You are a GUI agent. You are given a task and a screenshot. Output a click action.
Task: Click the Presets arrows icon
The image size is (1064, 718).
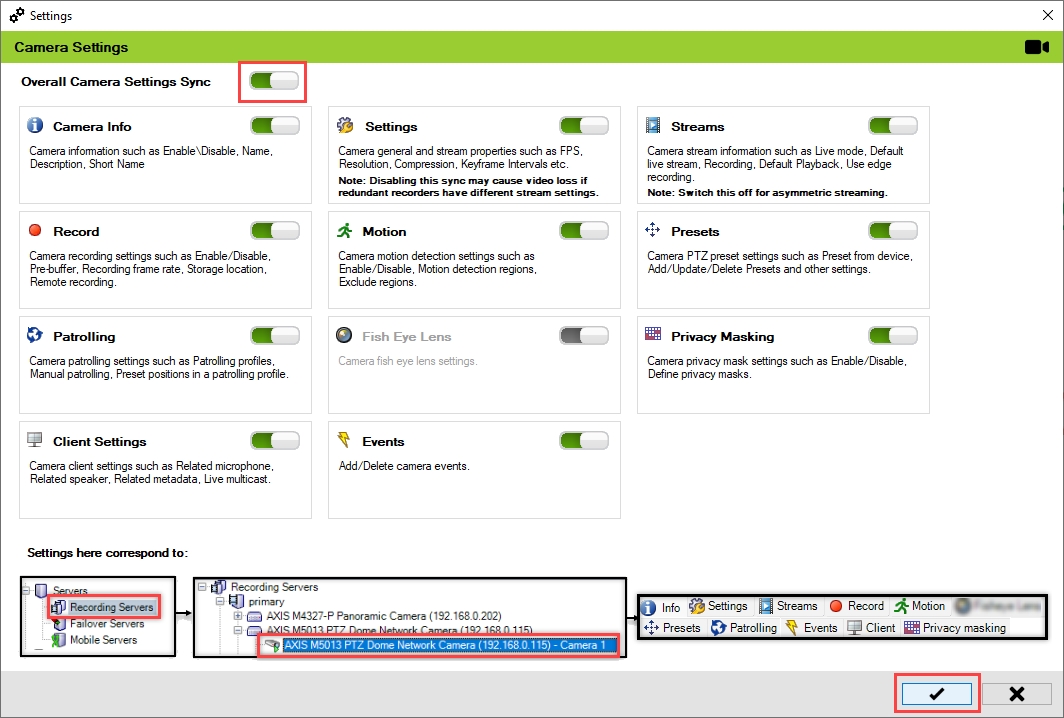[653, 231]
